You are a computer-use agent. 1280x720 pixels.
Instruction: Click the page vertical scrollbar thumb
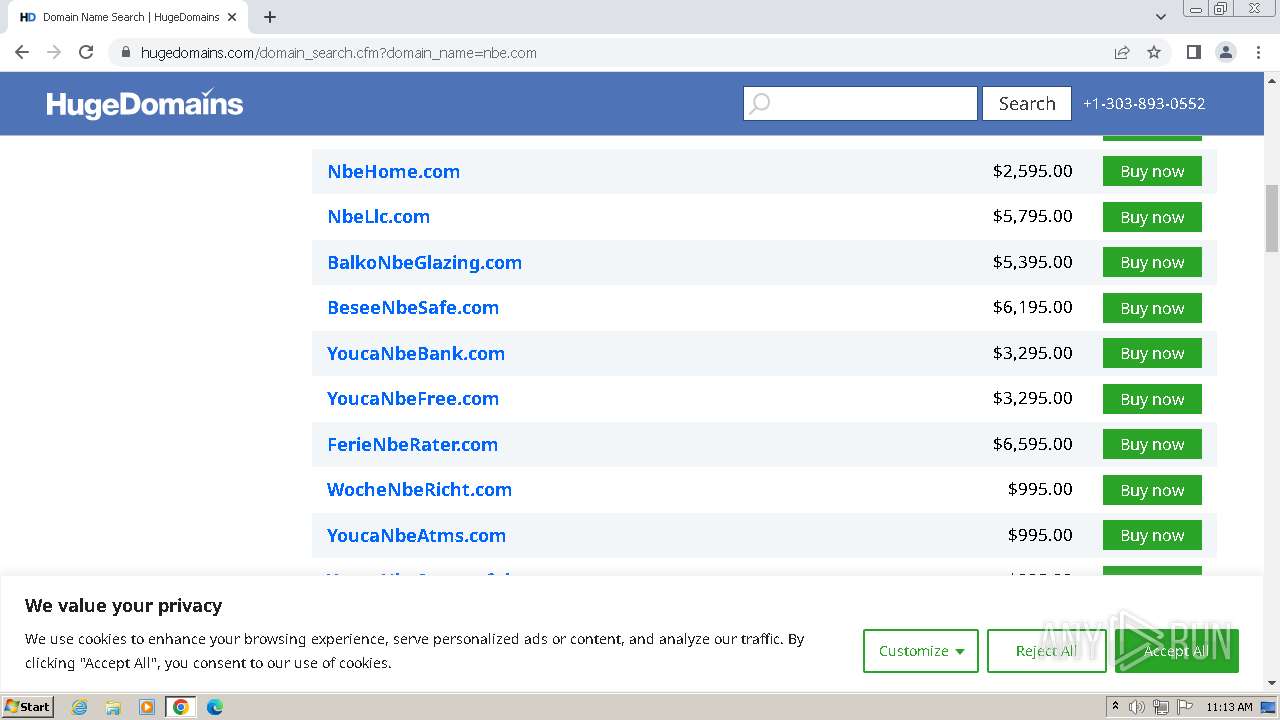[x=1272, y=218]
